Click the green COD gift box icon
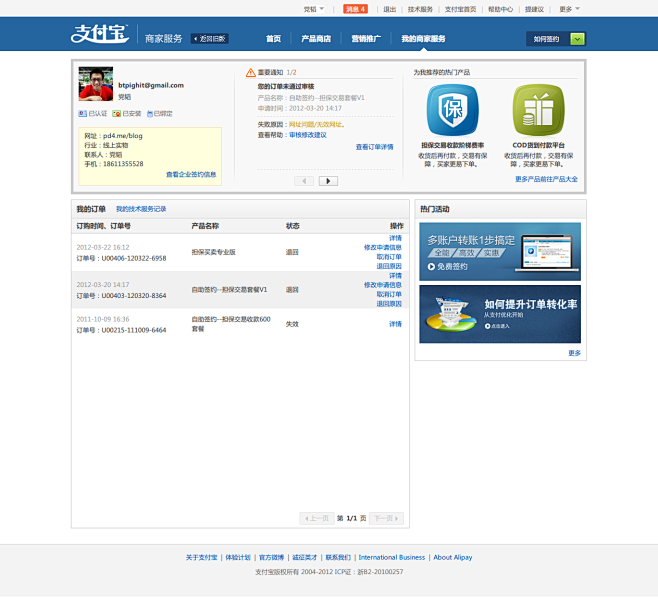 click(x=538, y=110)
